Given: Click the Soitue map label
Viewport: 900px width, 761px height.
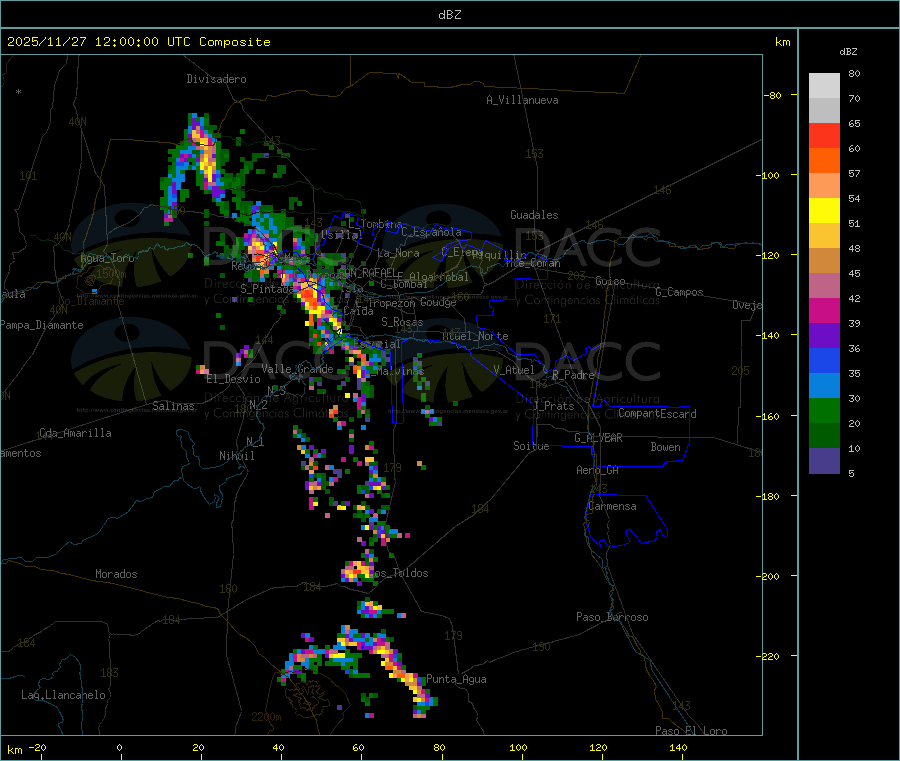Looking at the screenshot, I should 531,446.
